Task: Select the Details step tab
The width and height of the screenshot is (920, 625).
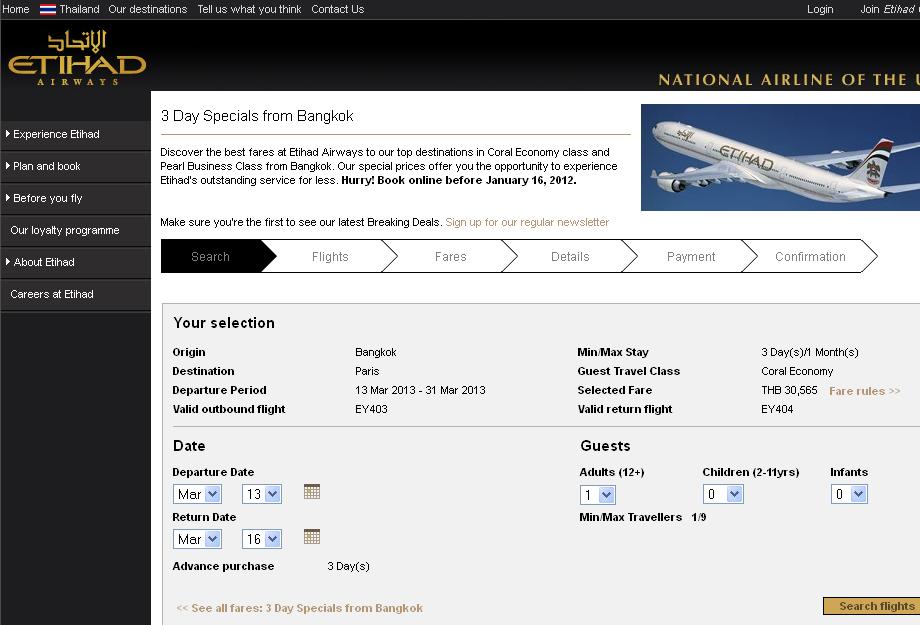Action: click(x=570, y=256)
